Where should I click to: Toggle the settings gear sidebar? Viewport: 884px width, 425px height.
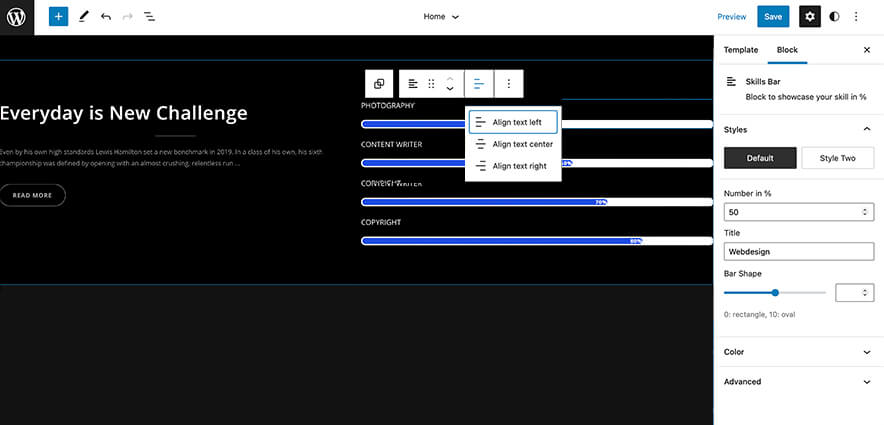pyautogui.click(x=810, y=17)
